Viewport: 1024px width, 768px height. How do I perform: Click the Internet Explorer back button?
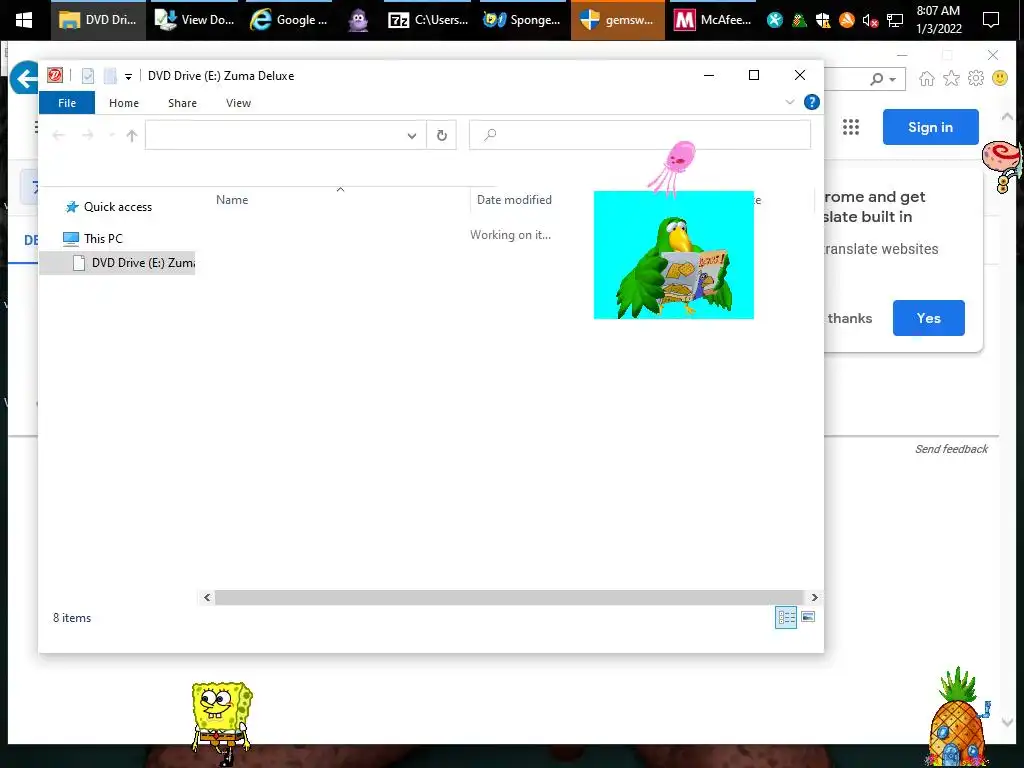[22, 77]
